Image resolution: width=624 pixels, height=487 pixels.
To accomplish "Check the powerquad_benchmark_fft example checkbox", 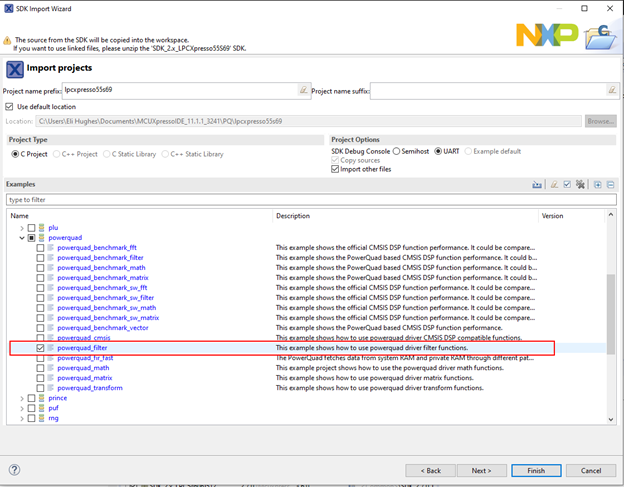I will point(40,248).
